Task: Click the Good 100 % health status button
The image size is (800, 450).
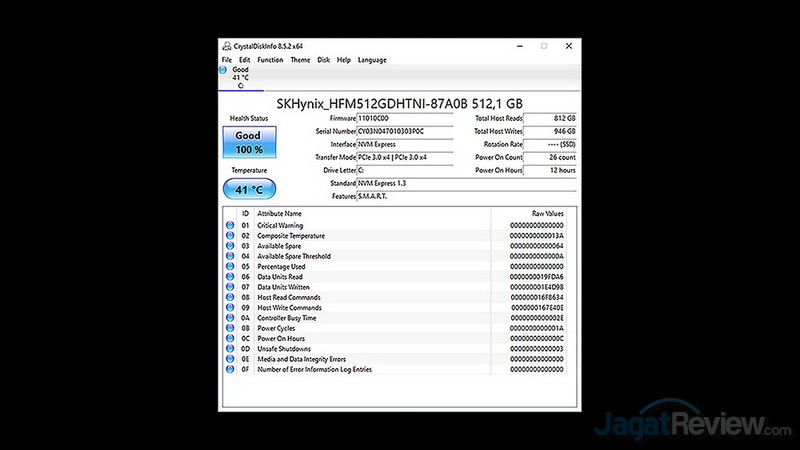Action: (248, 142)
